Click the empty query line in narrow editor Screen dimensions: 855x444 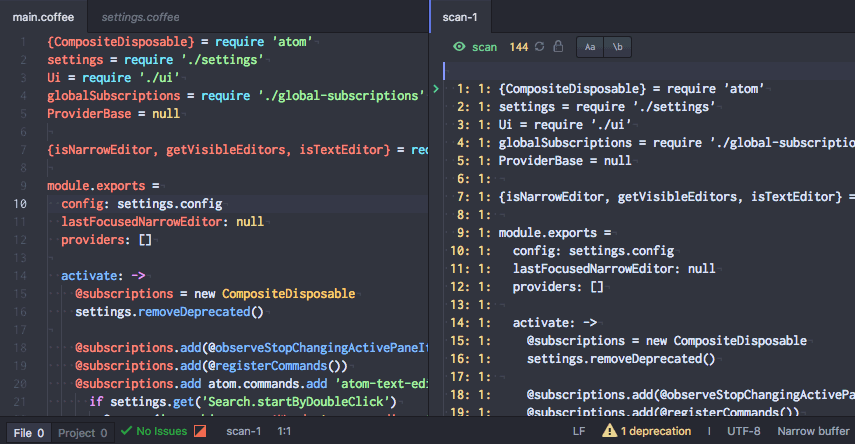click(649, 70)
